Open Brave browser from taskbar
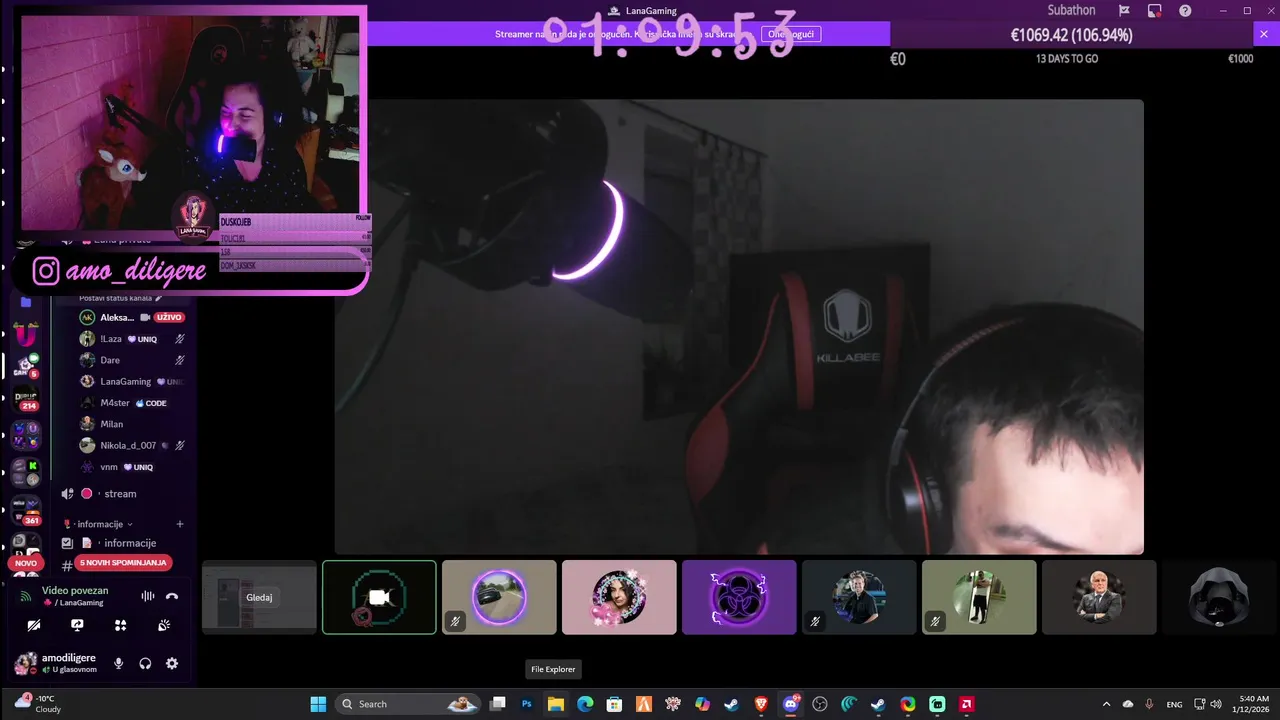This screenshot has width=1280, height=720. click(761, 704)
